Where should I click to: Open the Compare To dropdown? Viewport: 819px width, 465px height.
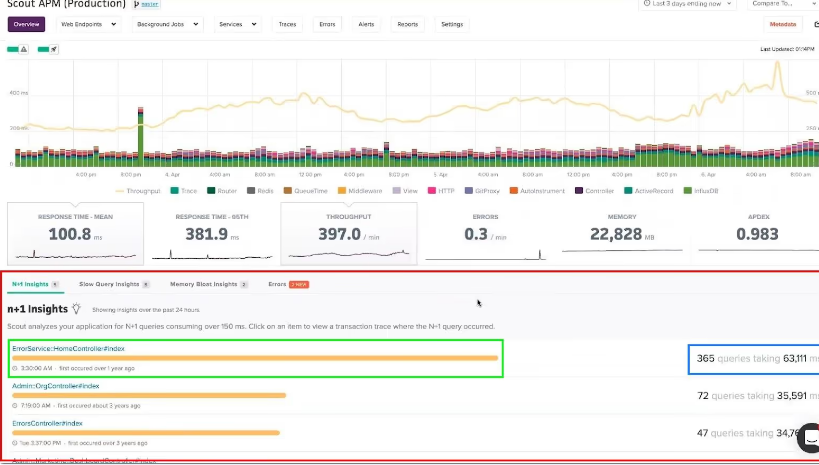point(783,4)
